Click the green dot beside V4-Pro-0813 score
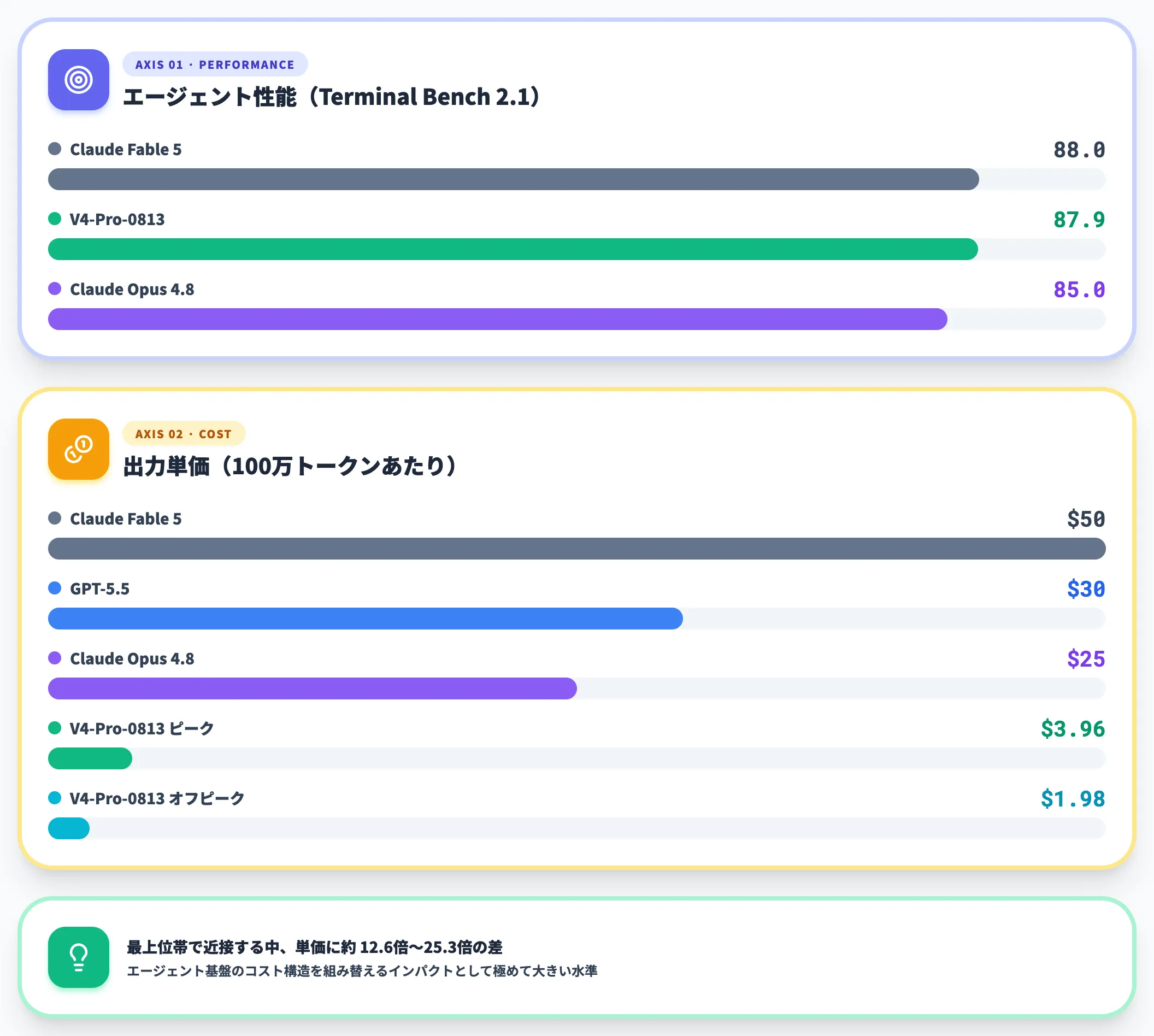The height and width of the screenshot is (1036, 1154). point(55,219)
